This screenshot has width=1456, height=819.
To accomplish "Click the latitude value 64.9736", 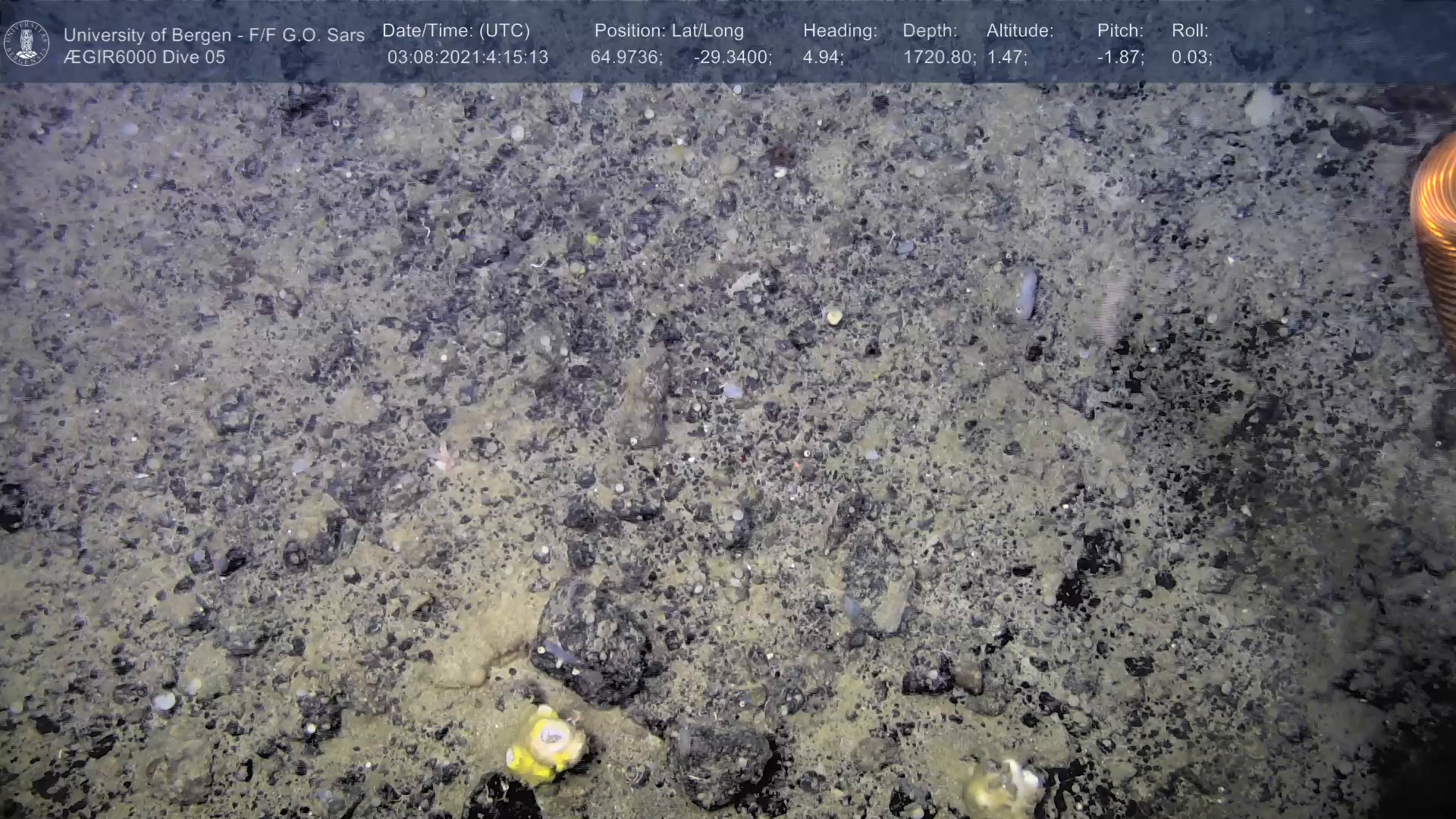I will click(626, 57).
